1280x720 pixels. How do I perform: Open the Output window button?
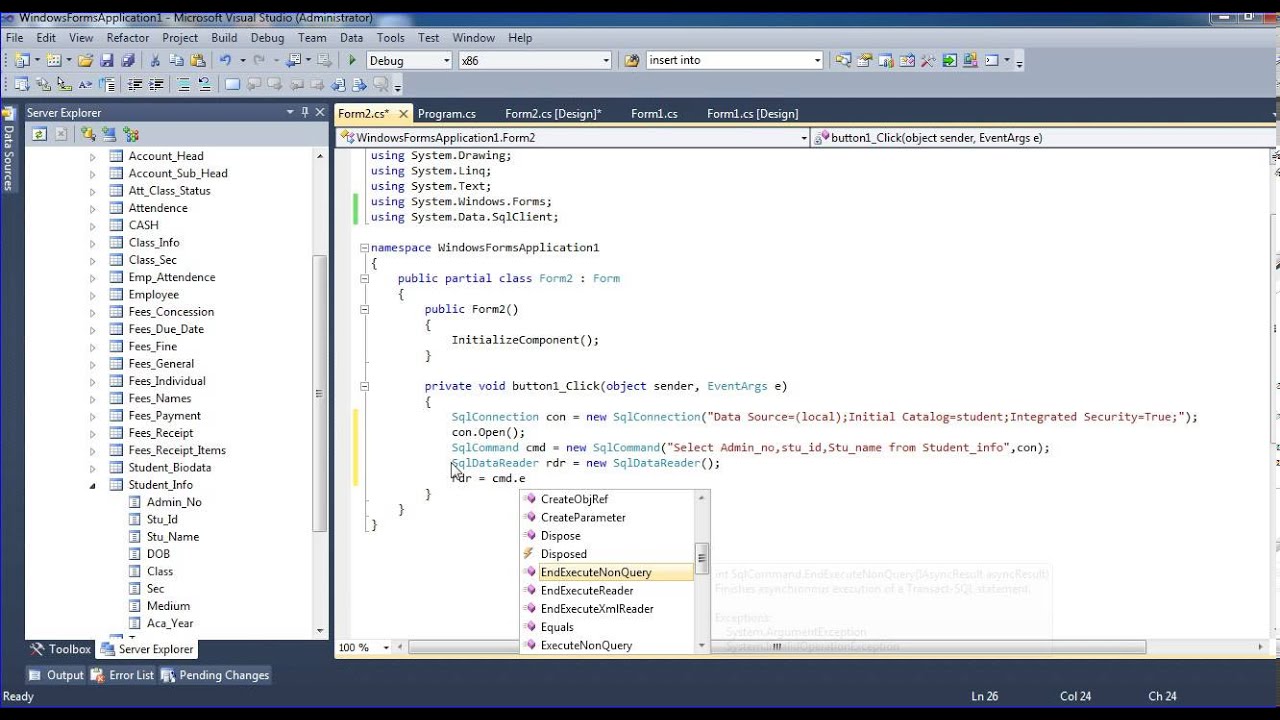56,675
